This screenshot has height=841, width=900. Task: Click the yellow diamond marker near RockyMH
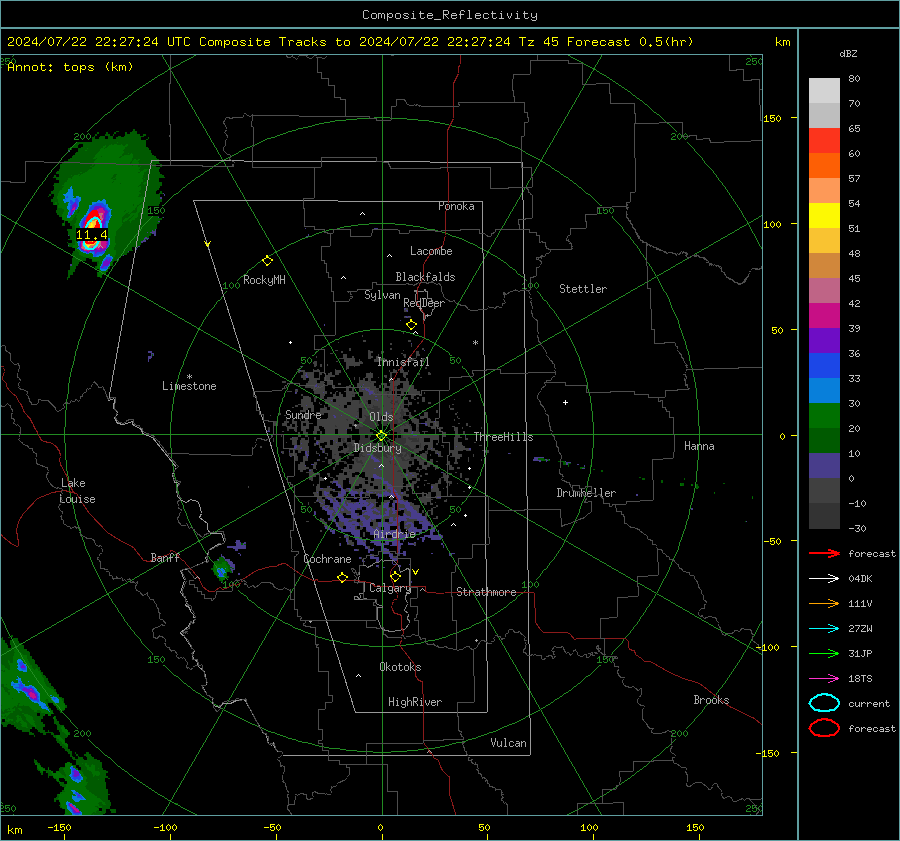tap(267, 261)
